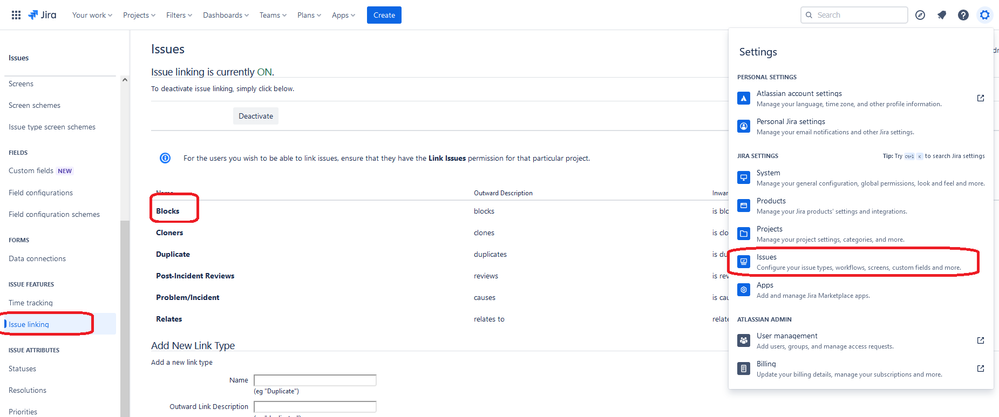
Task: Expand the Teams dropdown
Action: tap(273, 15)
